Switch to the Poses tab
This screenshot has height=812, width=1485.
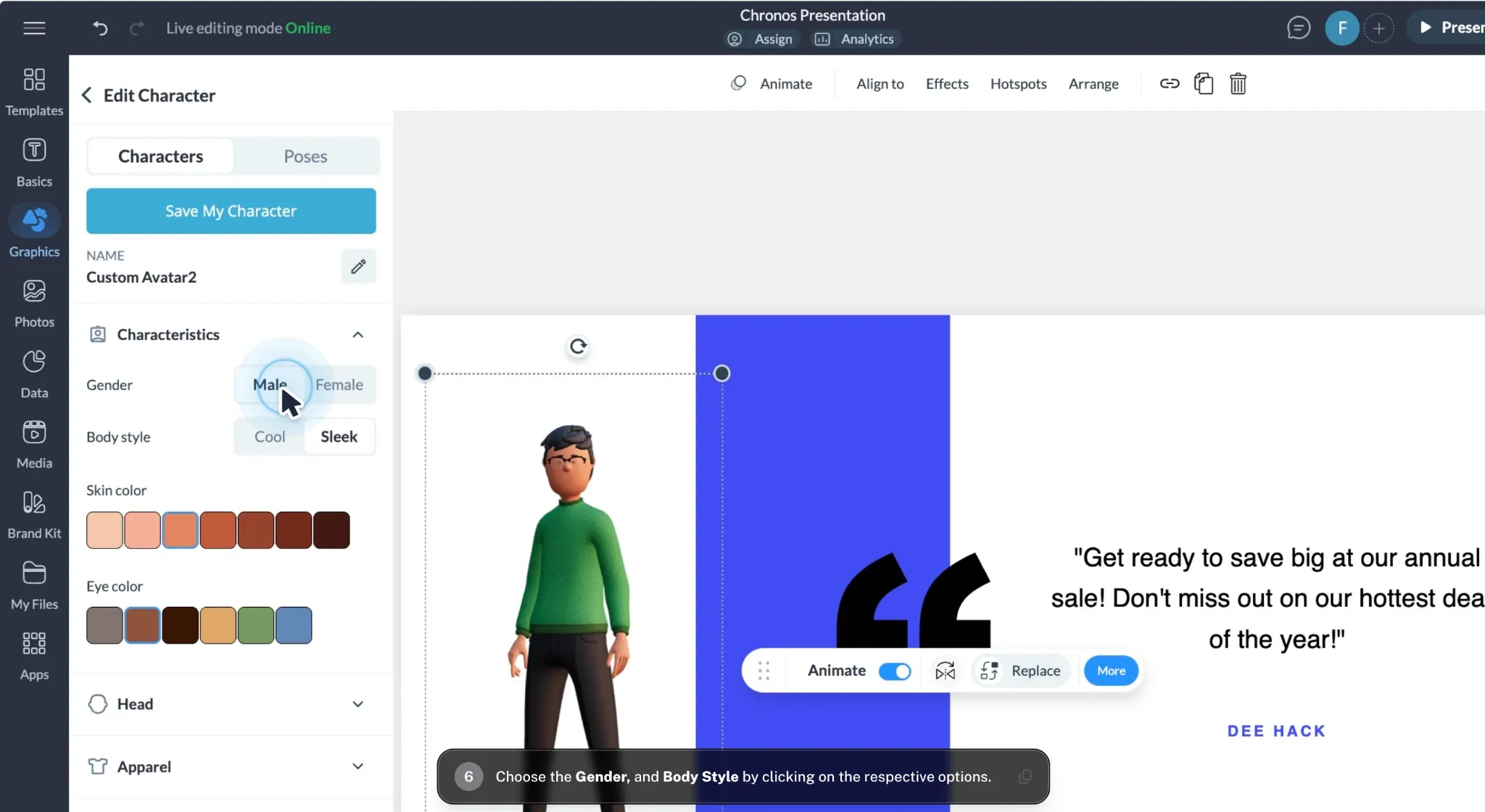[x=305, y=156]
